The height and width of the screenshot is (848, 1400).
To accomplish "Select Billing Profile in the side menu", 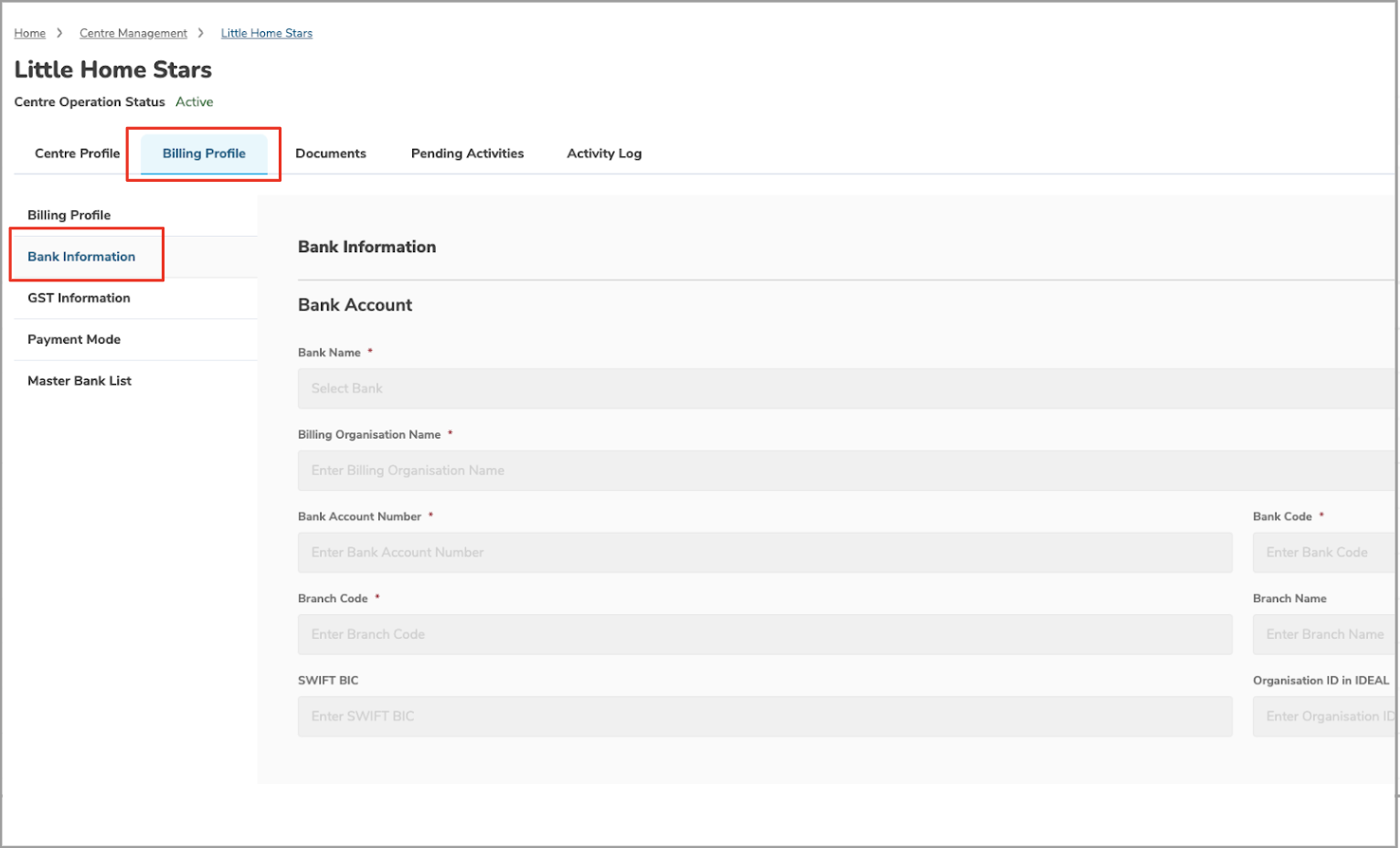I will [x=69, y=215].
